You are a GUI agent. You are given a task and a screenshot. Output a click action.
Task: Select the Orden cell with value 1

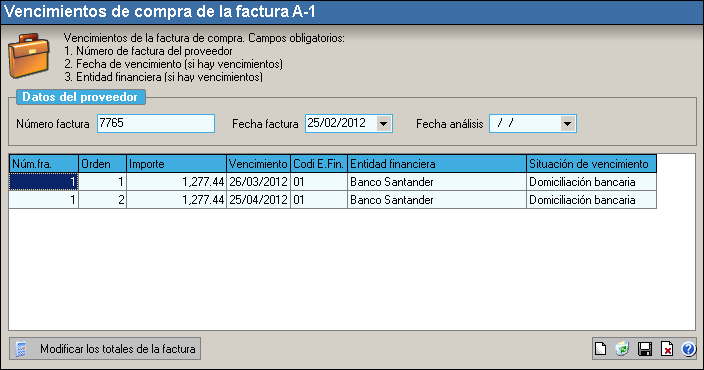tap(103, 182)
